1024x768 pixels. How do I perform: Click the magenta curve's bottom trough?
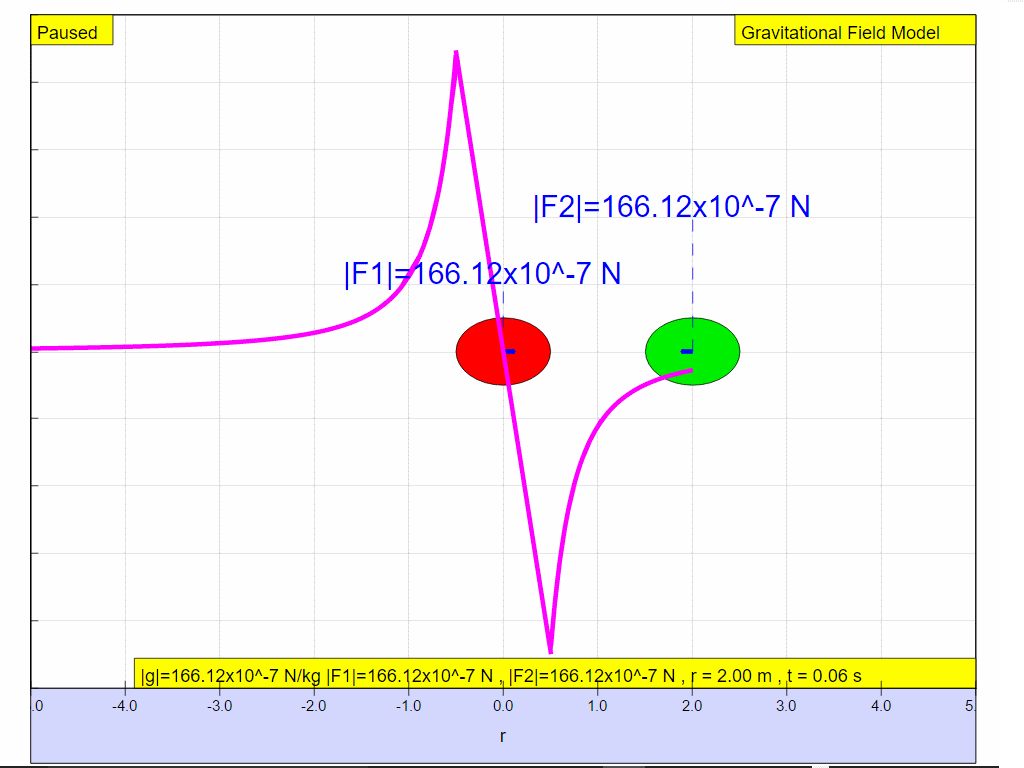[x=550, y=651]
